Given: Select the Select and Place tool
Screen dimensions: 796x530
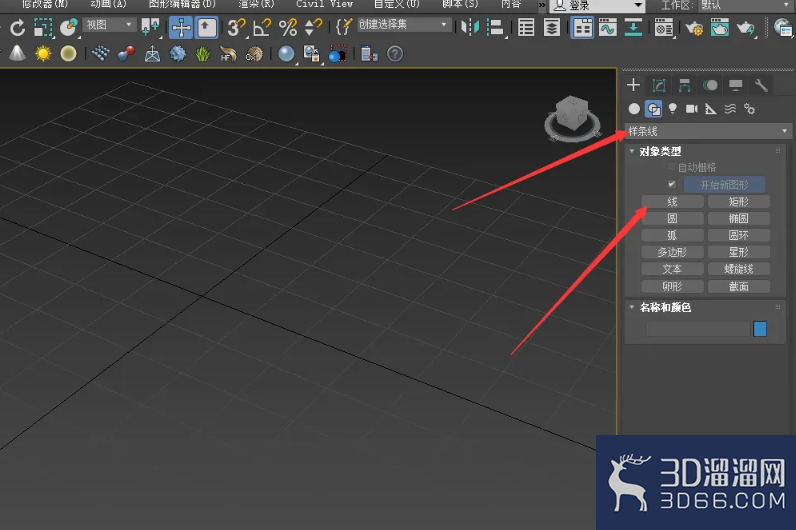Looking at the screenshot, I should pos(68,27).
